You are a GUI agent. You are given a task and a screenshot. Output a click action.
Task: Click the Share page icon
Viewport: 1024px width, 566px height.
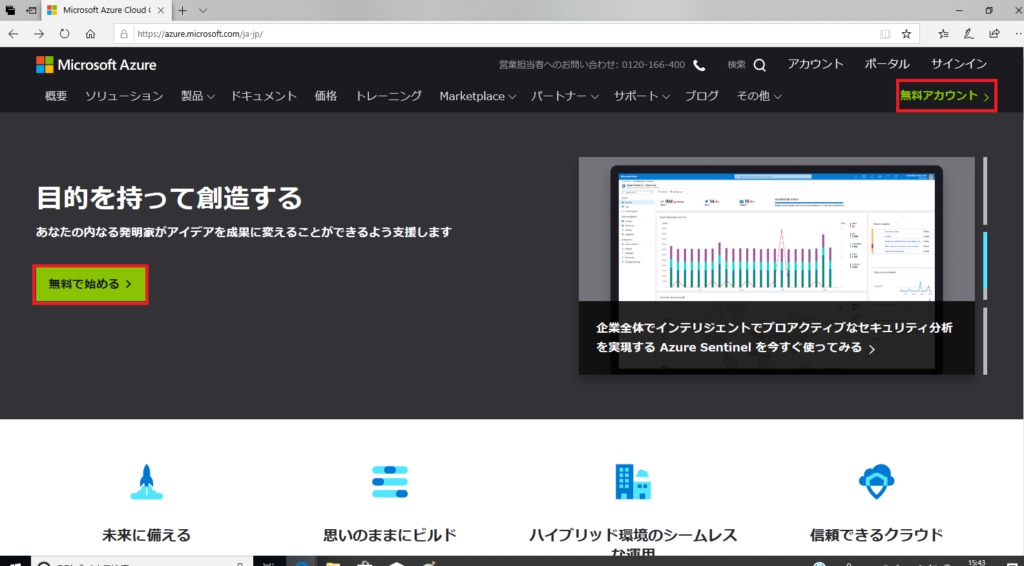pos(994,34)
